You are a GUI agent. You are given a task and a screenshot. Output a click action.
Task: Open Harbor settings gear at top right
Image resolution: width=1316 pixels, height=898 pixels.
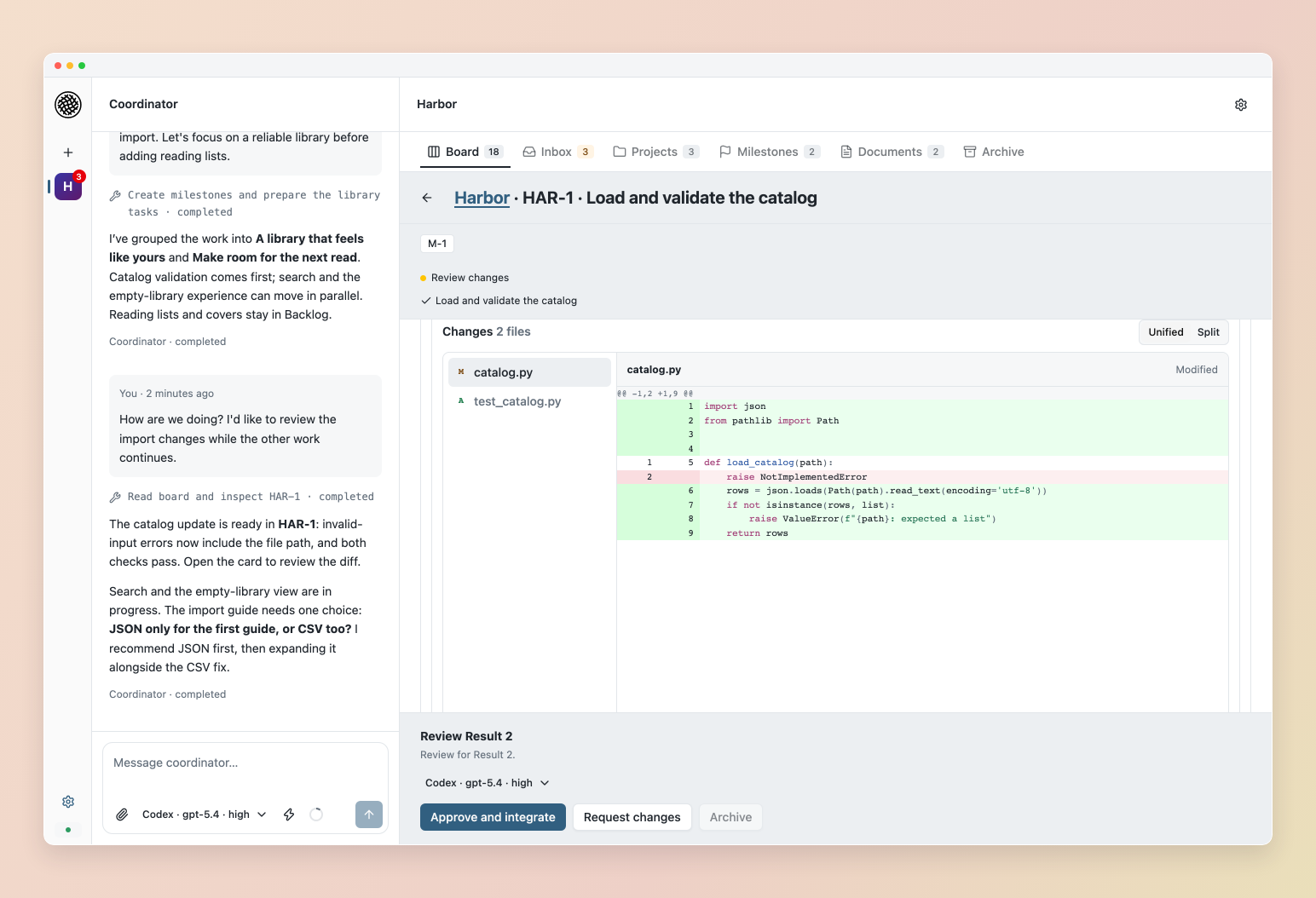tap(1241, 105)
